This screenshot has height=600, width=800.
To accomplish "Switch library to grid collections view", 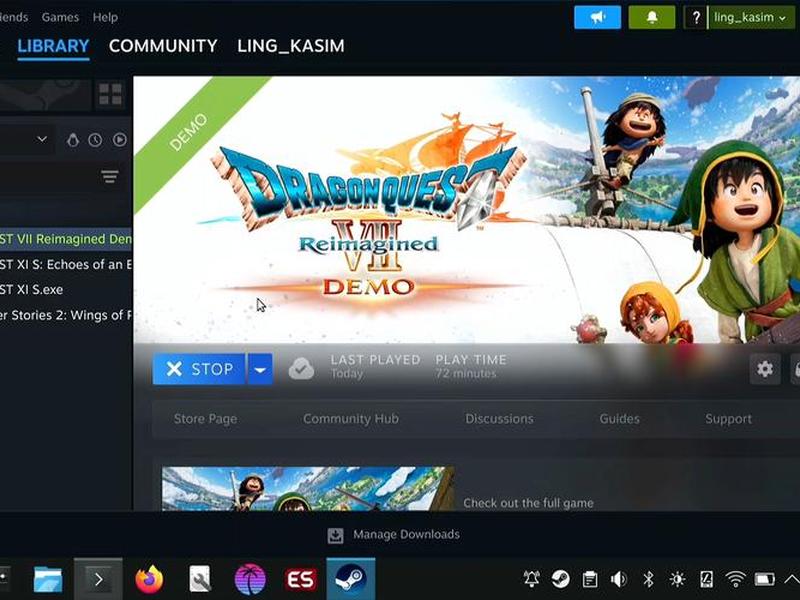I will point(110,94).
